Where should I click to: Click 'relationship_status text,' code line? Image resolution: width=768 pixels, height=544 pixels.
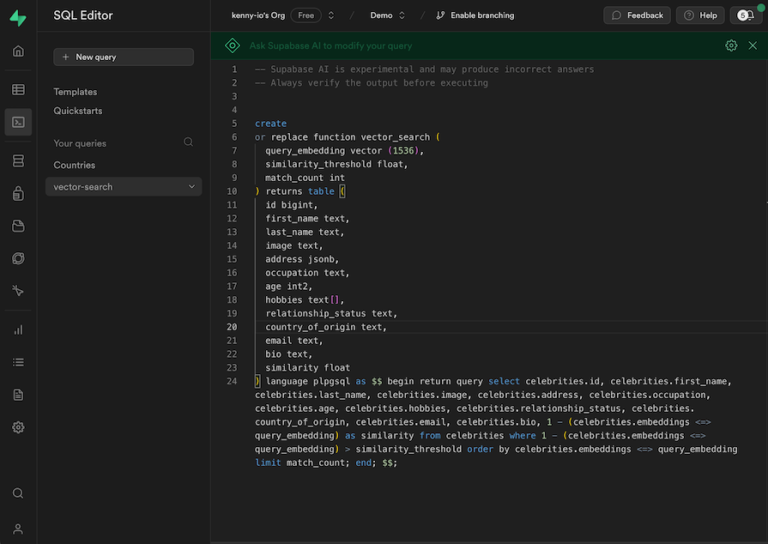pos(331,313)
